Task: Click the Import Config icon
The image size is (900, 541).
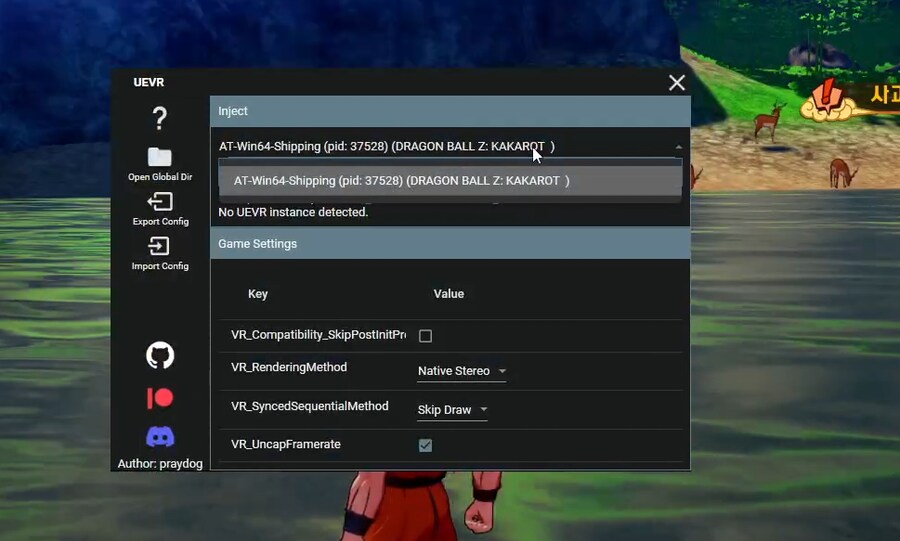Action: point(159,246)
